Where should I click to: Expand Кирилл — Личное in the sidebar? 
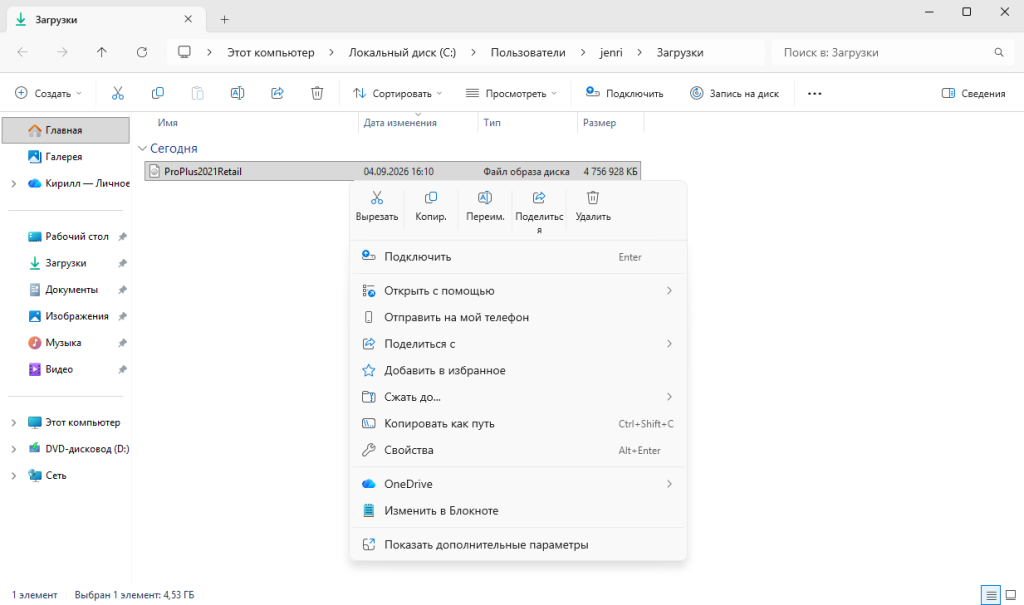pyautogui.click(x=14, y=184)
